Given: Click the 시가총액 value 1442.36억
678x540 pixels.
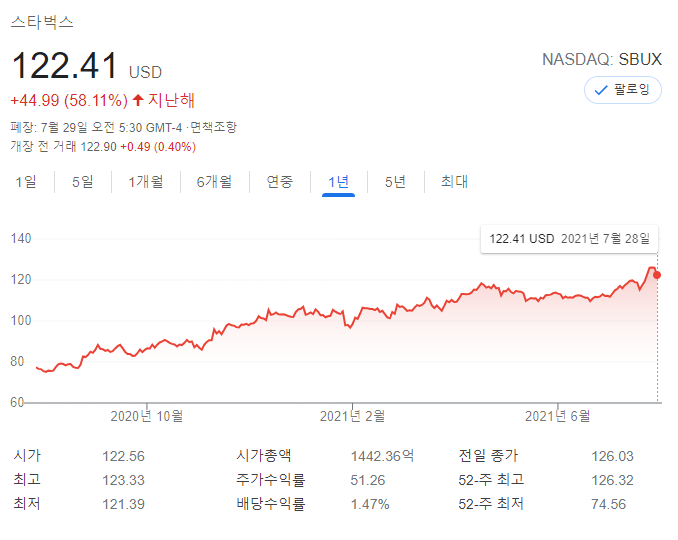Looking at the screenshot, I should [x=382, y=456].
